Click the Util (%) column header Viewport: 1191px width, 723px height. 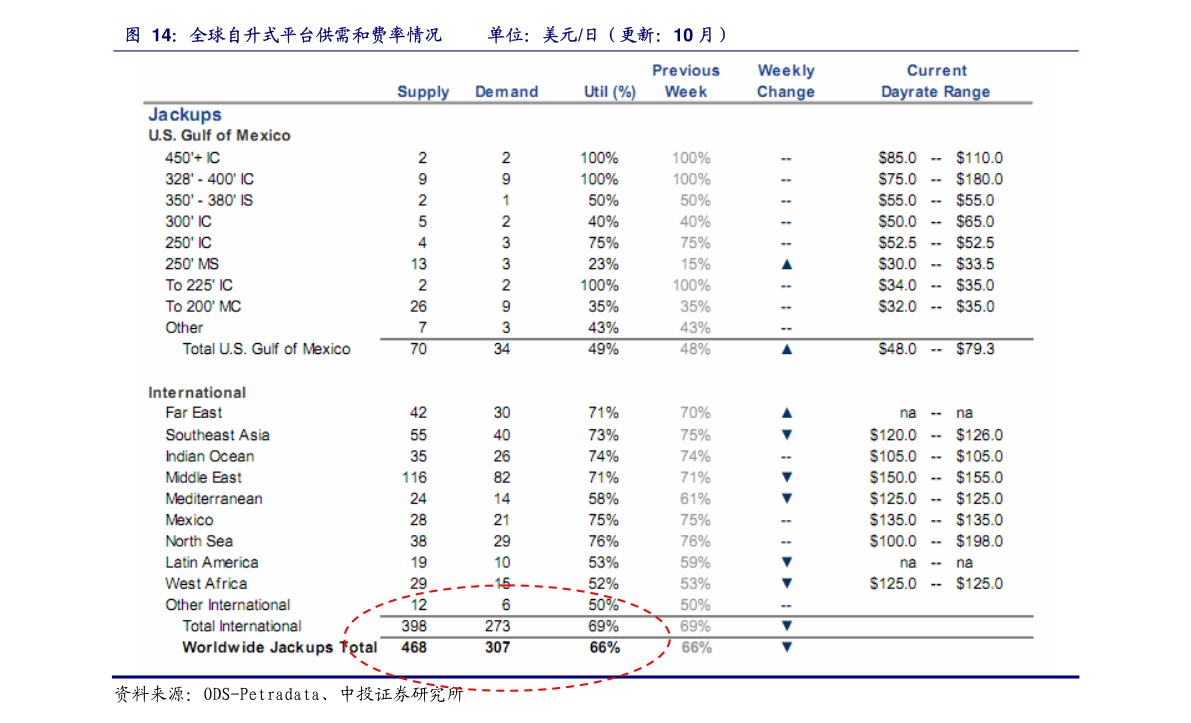609,92
